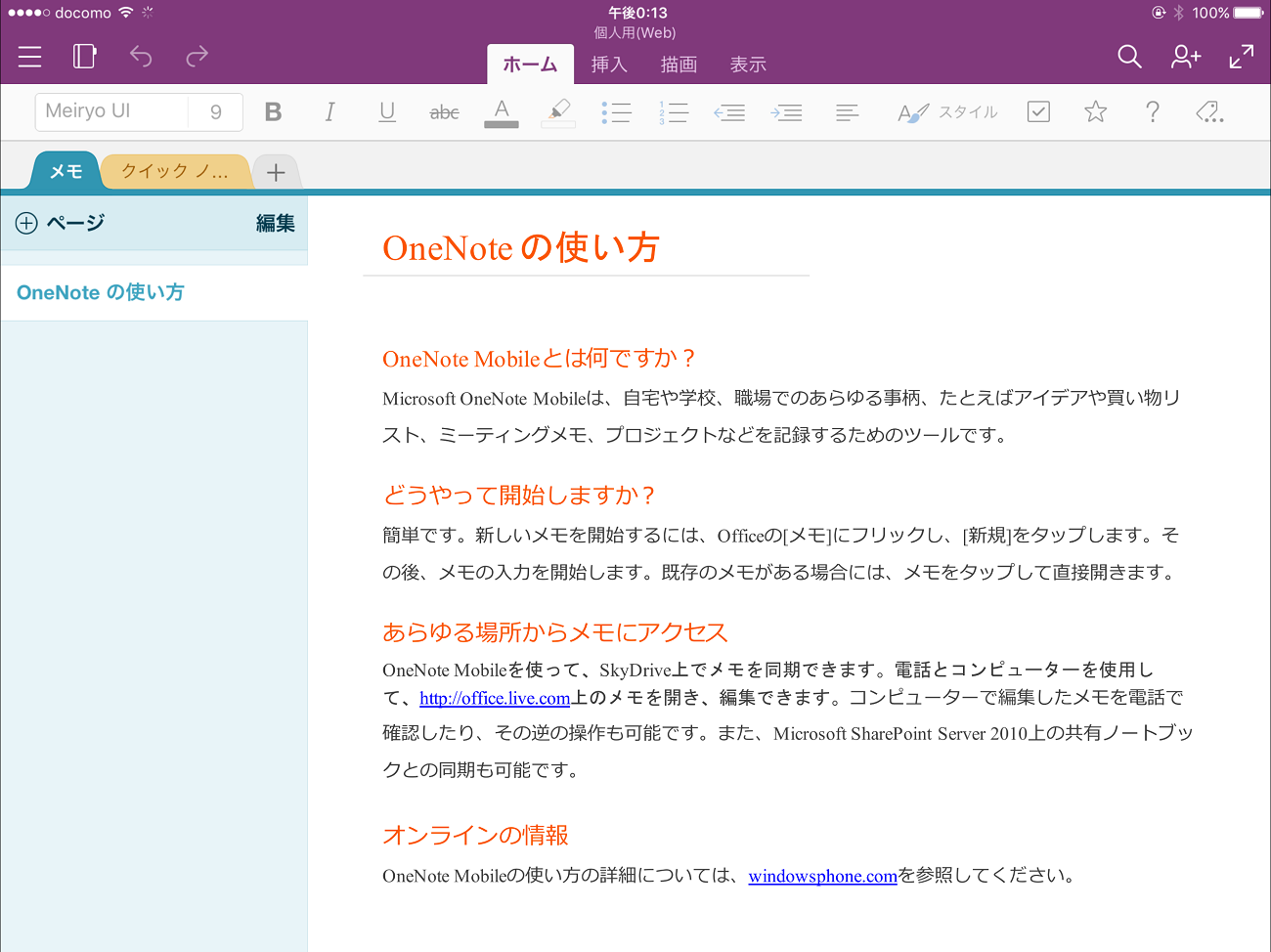
Task: Open the tags gallery
Action: (x=1209, y=111)
